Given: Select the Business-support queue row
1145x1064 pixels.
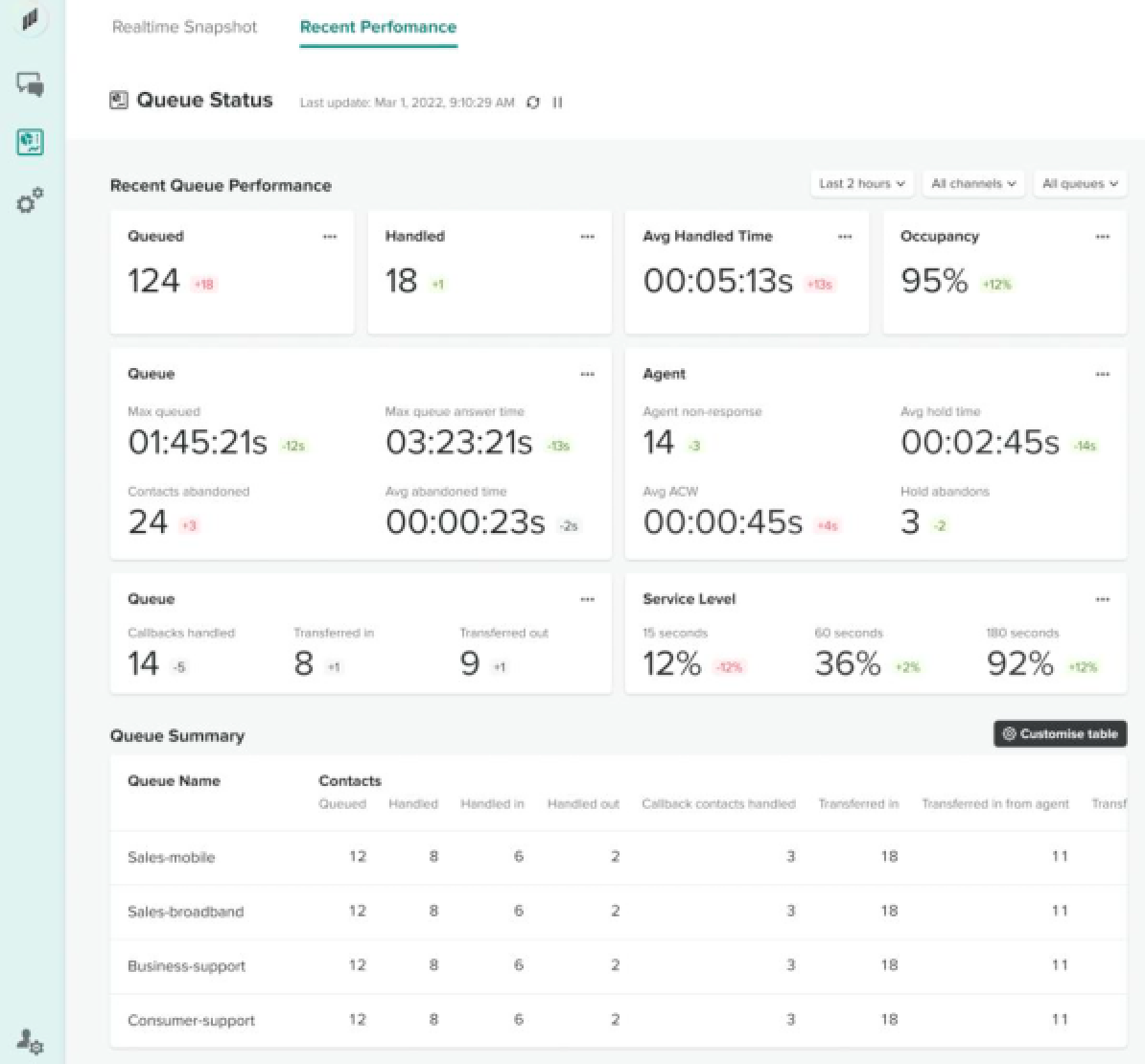Looking at the screenshot, I should click(187, 966).
